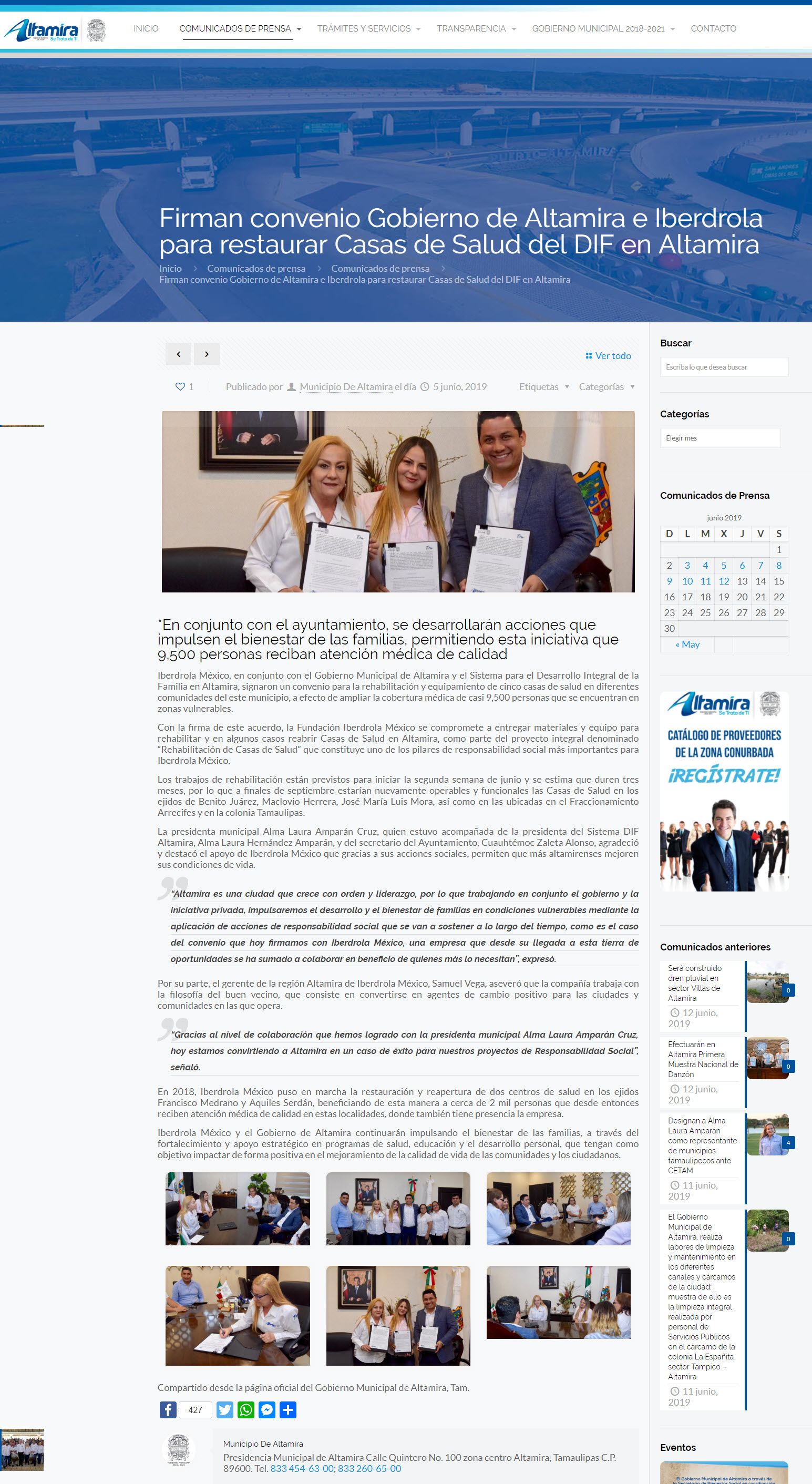The height and width of the screenshot is (1484, 812).
Task: Type in the Buscar search field
Action: pos(723,367)
